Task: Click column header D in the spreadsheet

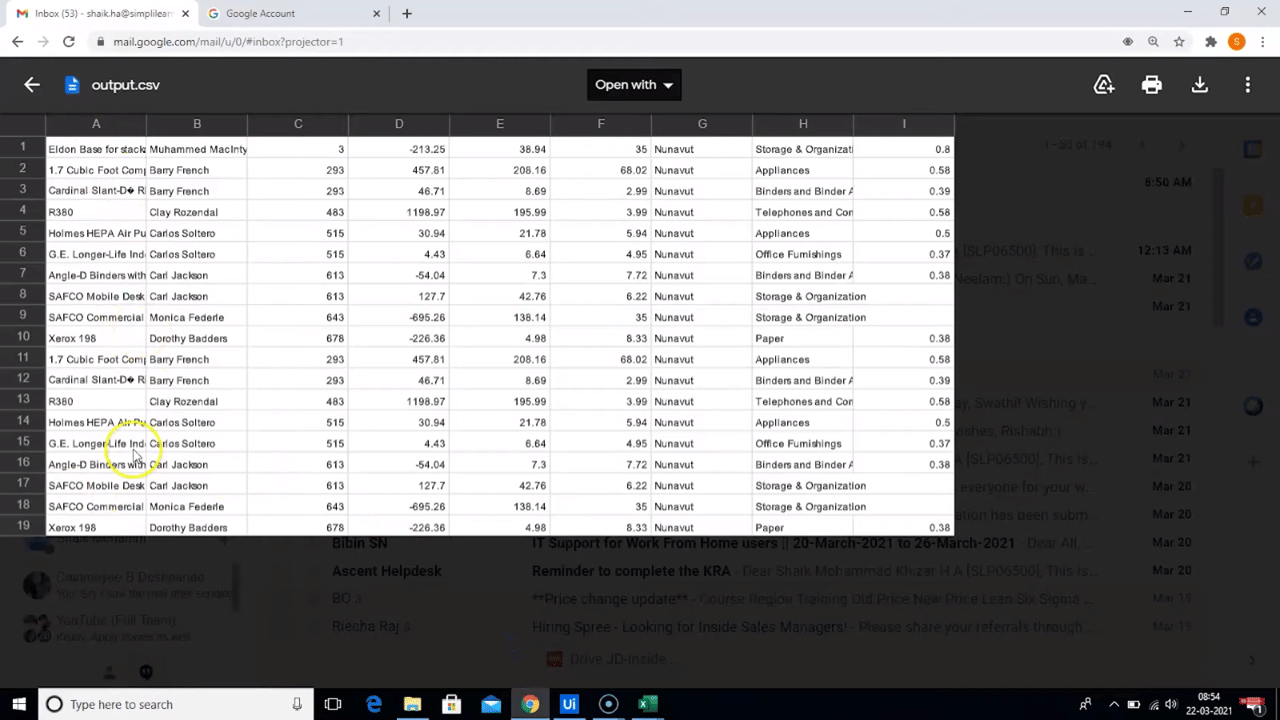Action: click(x=399, y=124)
